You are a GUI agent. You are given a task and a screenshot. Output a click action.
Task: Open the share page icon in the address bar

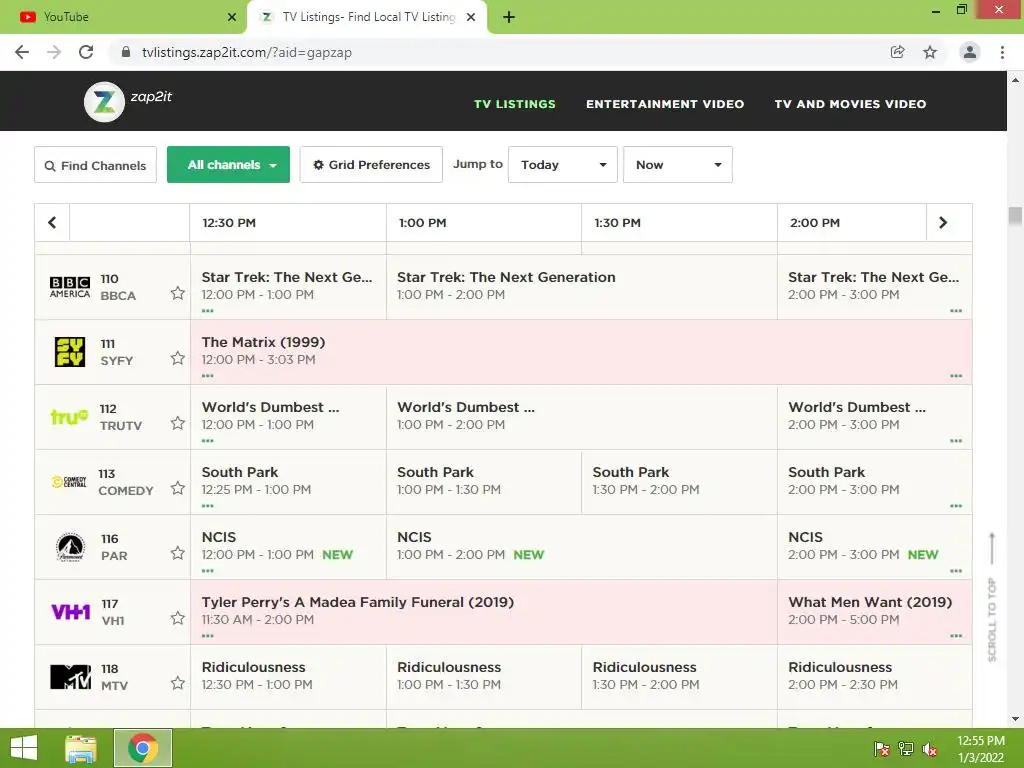[x=898, y=52]
